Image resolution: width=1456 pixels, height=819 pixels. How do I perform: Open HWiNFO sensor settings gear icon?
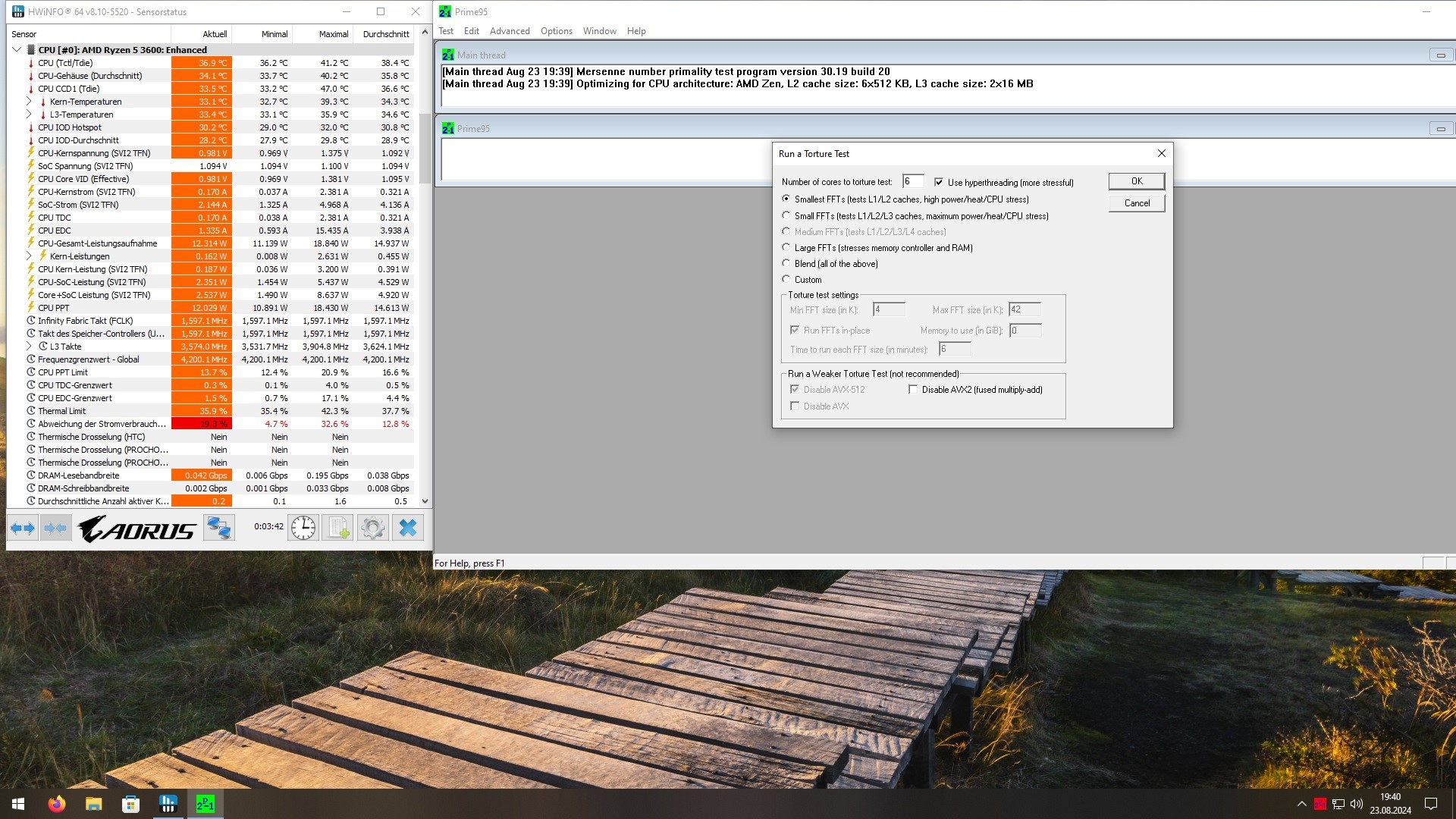click(x=372, y=528)
